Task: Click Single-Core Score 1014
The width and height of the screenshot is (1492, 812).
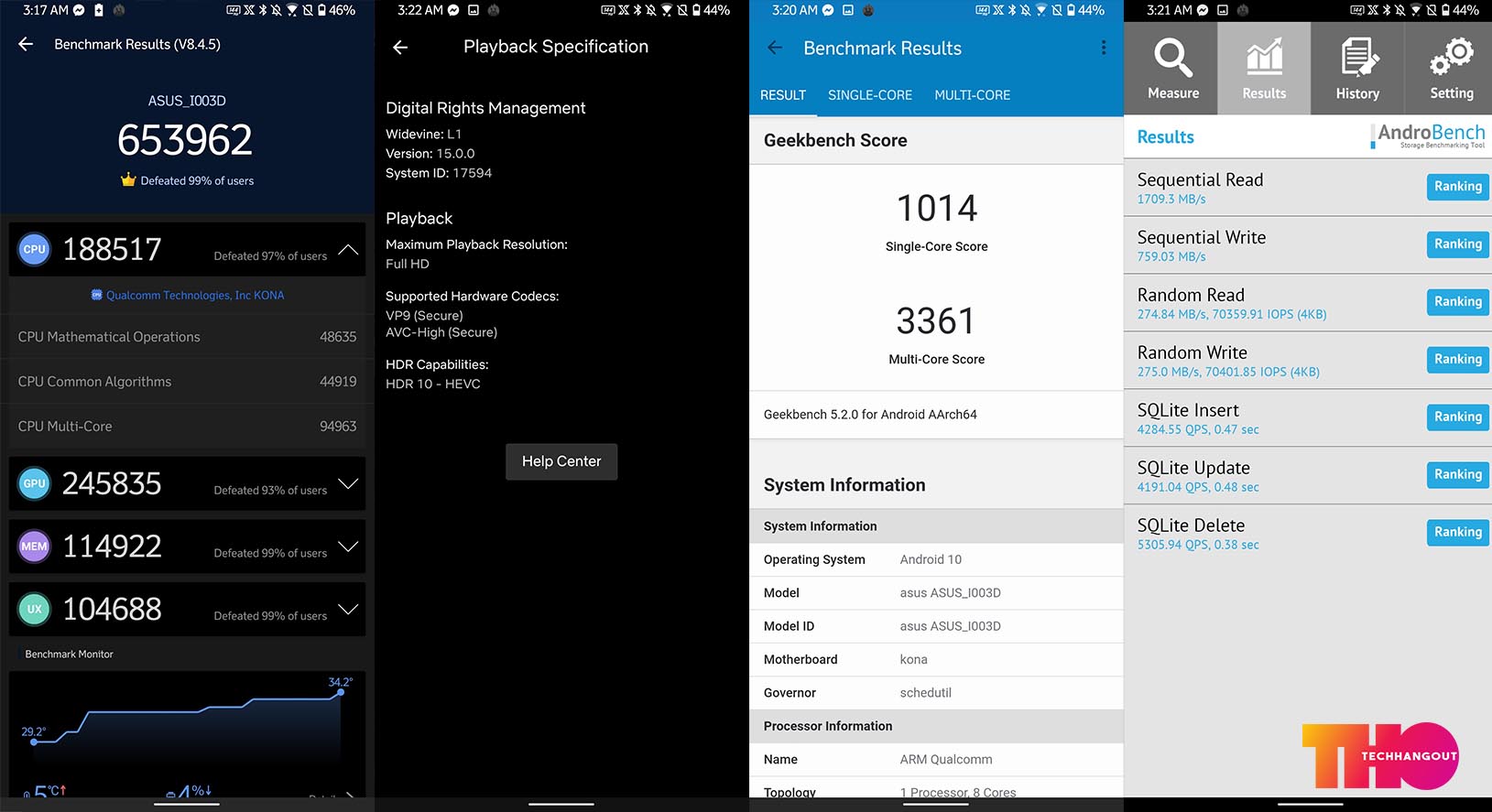Action: tap(937, 209)
